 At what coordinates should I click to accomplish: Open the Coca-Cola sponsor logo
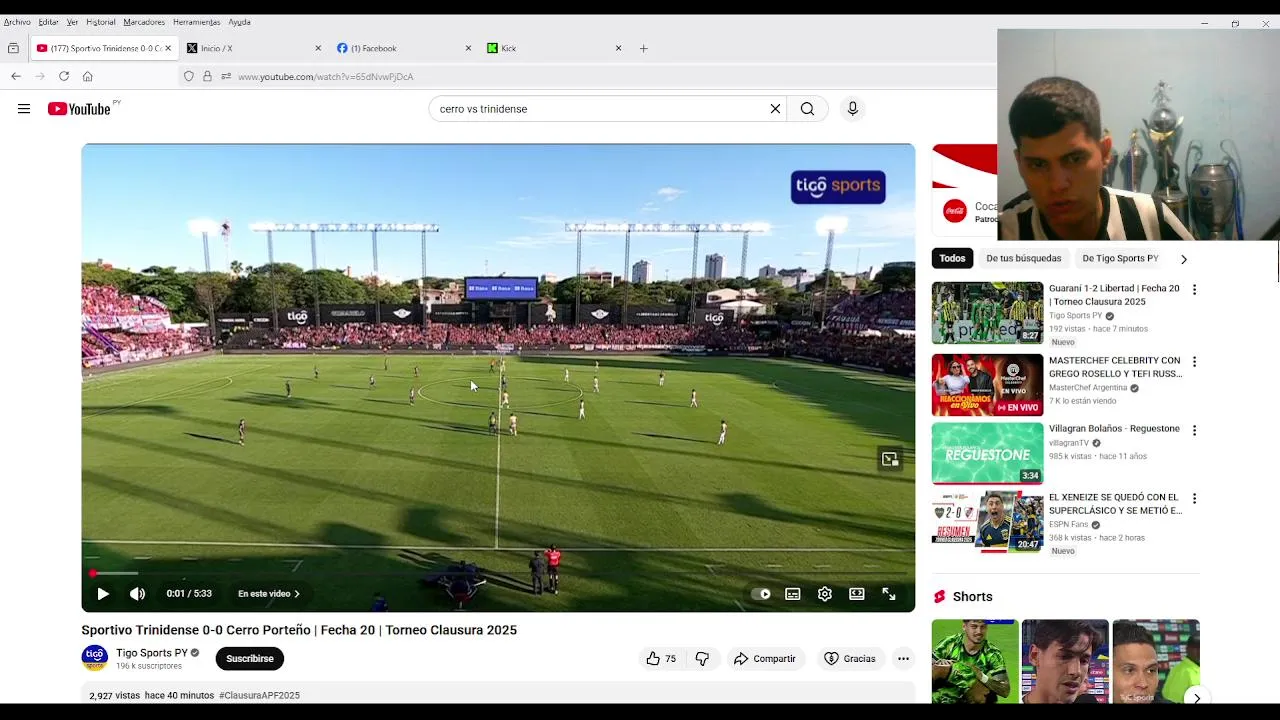(x=955, y=211)
